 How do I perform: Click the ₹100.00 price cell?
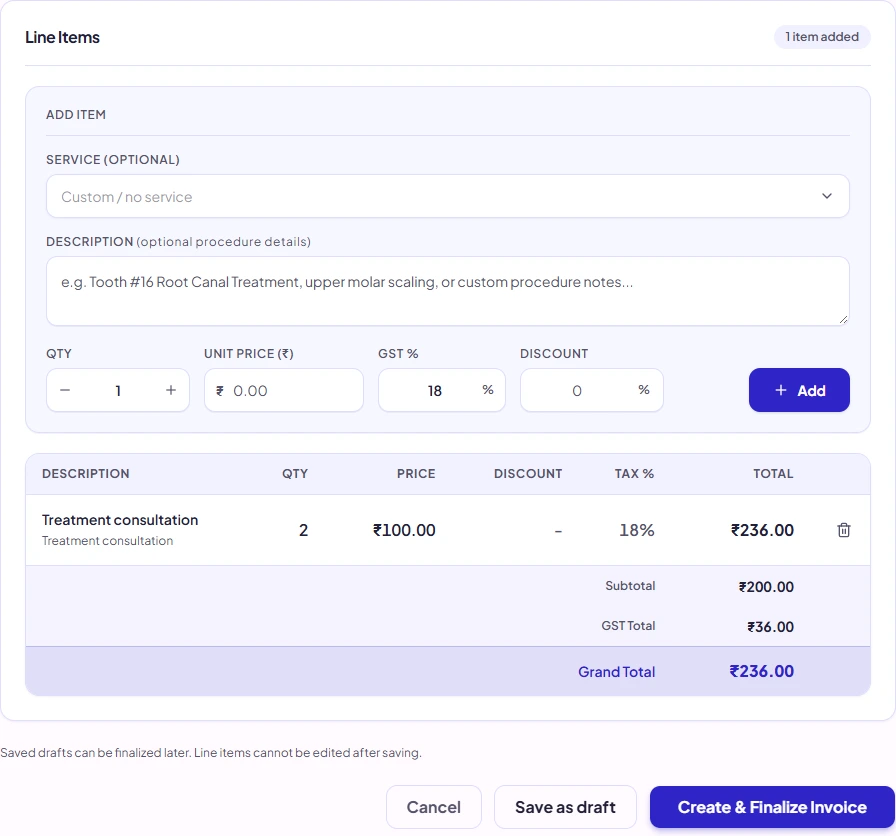[x=404, y=530]
